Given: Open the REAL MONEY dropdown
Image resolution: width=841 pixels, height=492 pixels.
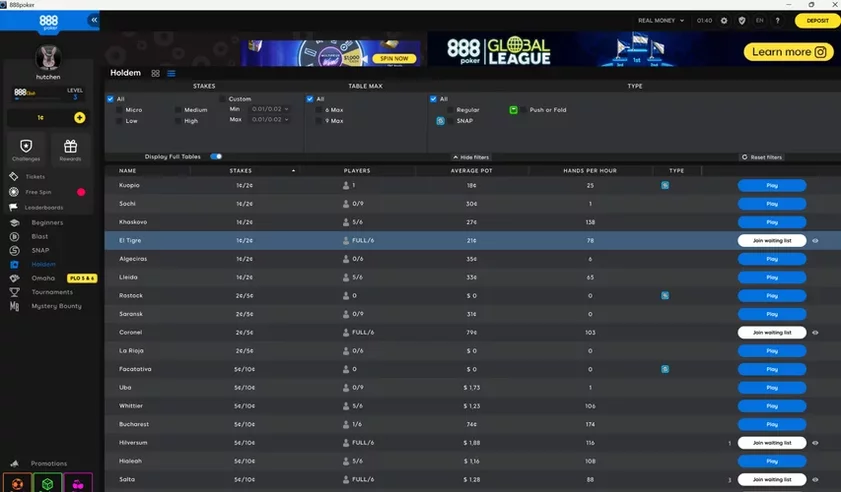Looking at the screenshot, I should pos(661,20).
